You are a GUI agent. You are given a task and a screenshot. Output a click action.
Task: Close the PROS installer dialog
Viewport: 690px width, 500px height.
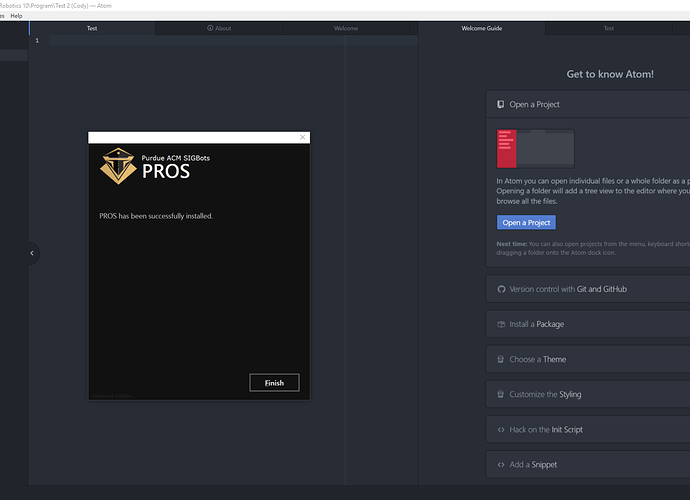pyautogui.click(x=302, y=137)
